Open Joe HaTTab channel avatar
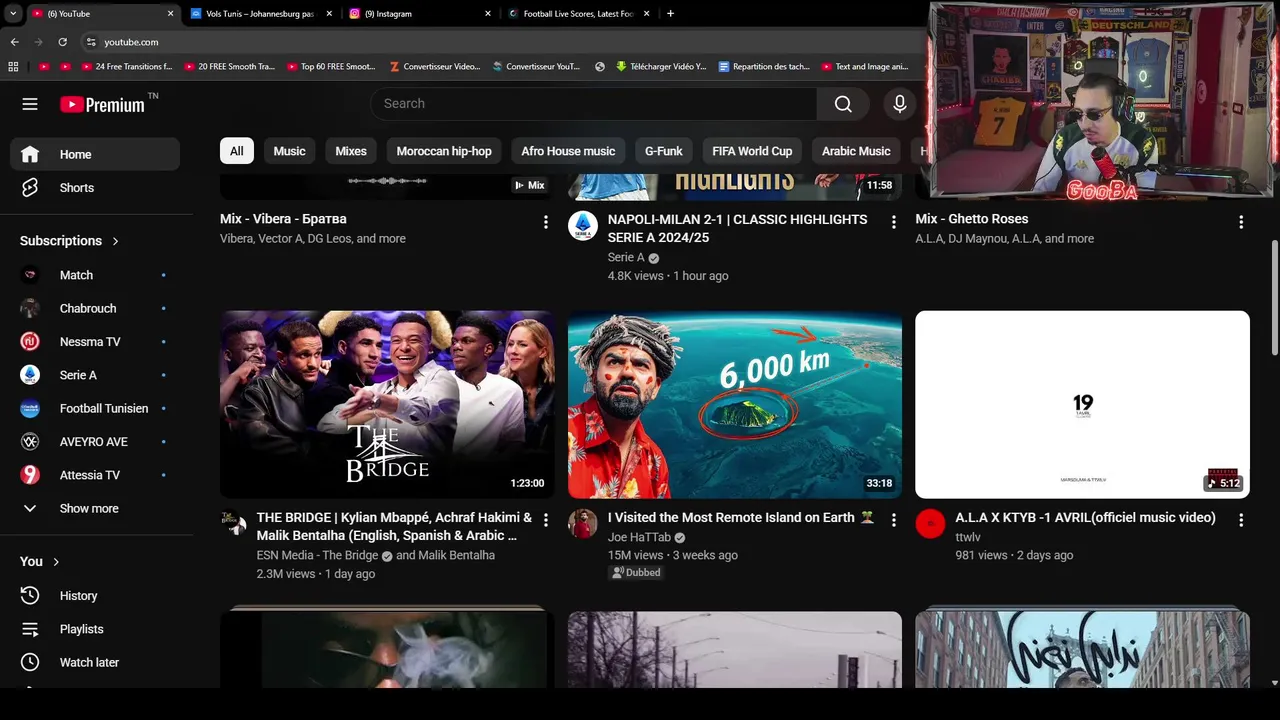 coord(583,524)
